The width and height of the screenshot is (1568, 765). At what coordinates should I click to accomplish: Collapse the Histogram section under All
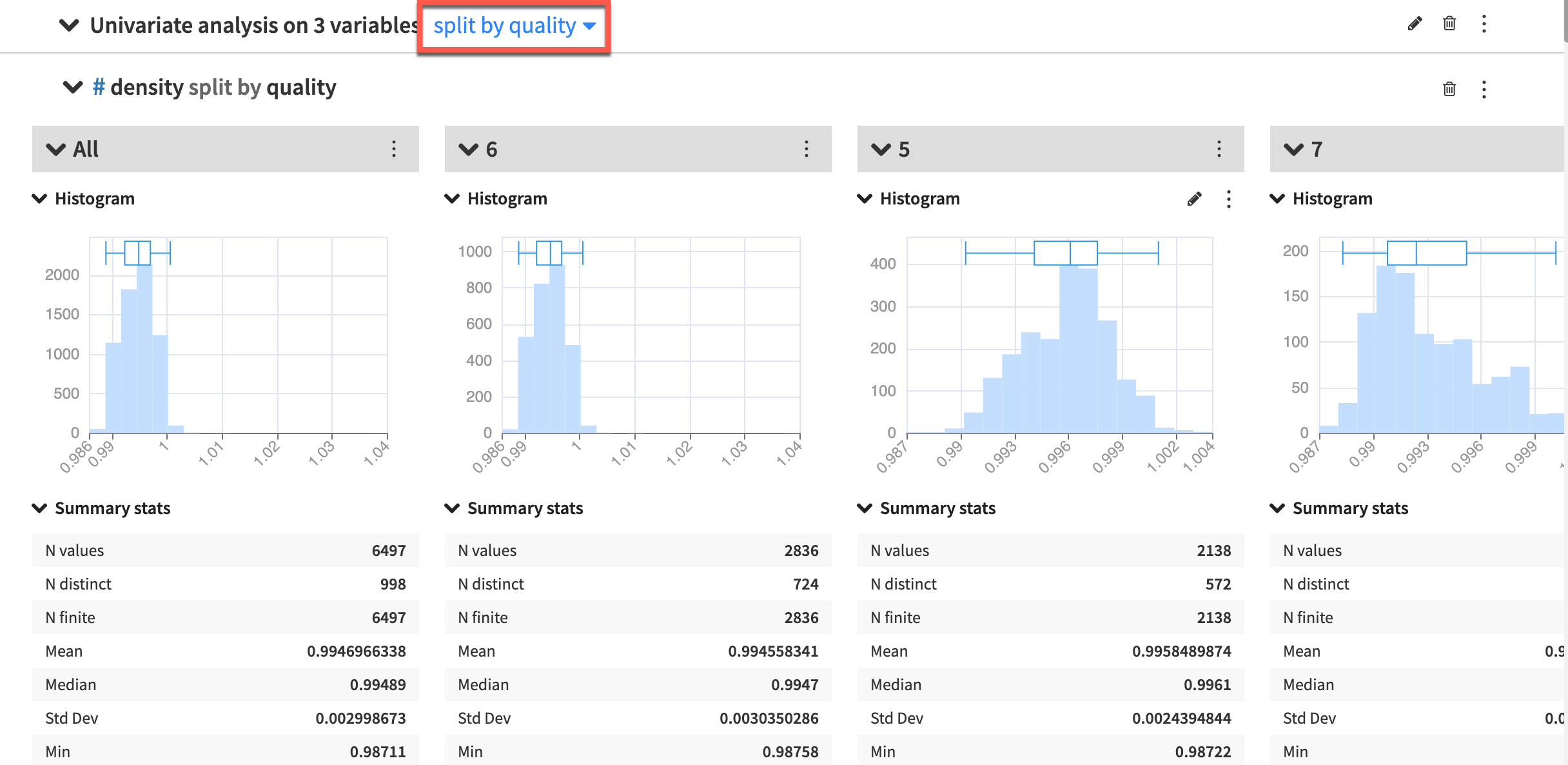(x=39, y=199)
